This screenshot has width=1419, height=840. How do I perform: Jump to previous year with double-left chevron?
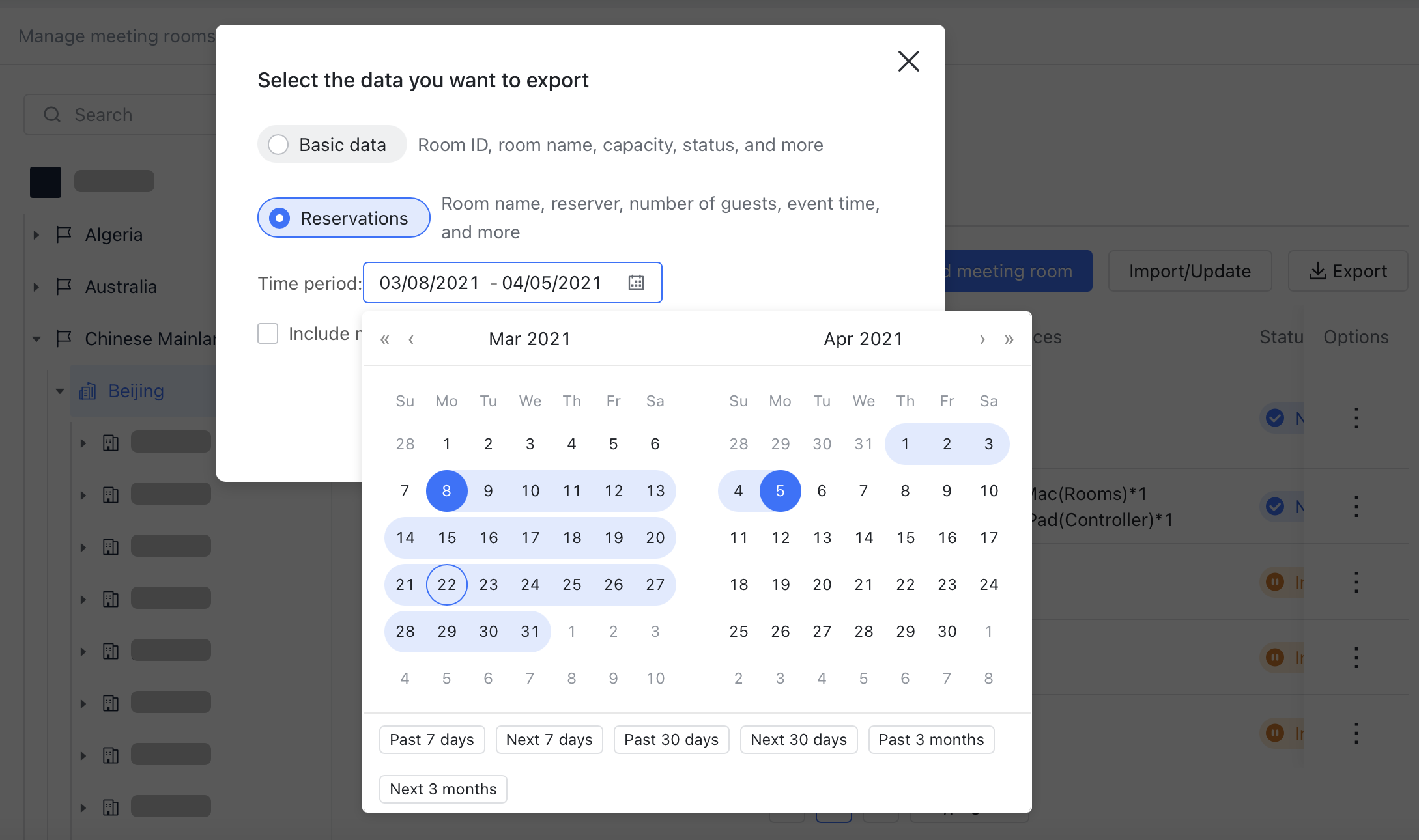coord(385,339)
